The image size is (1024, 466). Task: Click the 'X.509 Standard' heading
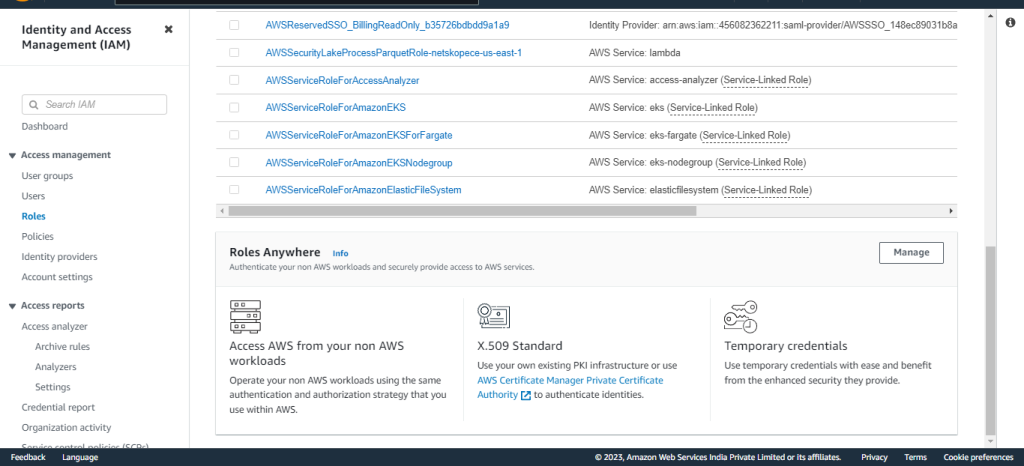pos(520,346)
